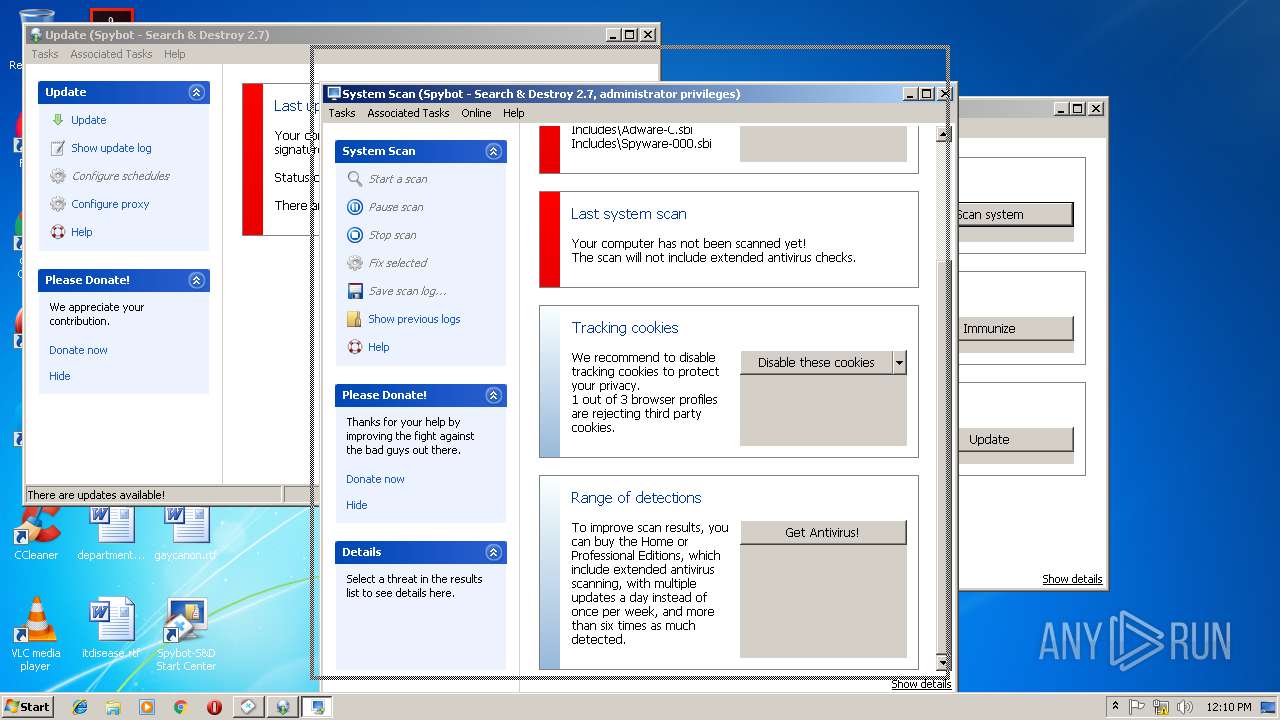This screenshot has height=720, width=1280.
Task: Open CCleaner desktop shortcut
Action: pos(36,533)
